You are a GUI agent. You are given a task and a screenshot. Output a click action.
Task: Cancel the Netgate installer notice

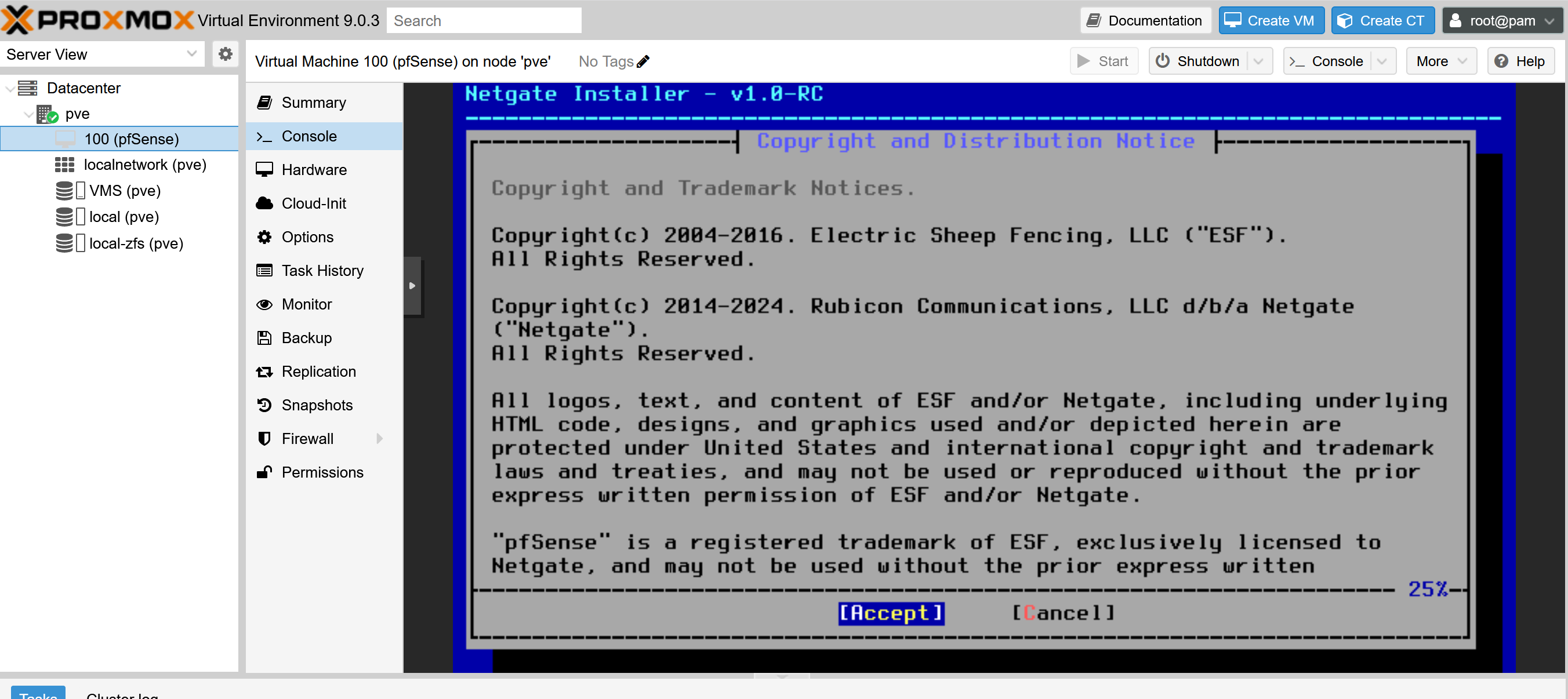point(1064,613)
